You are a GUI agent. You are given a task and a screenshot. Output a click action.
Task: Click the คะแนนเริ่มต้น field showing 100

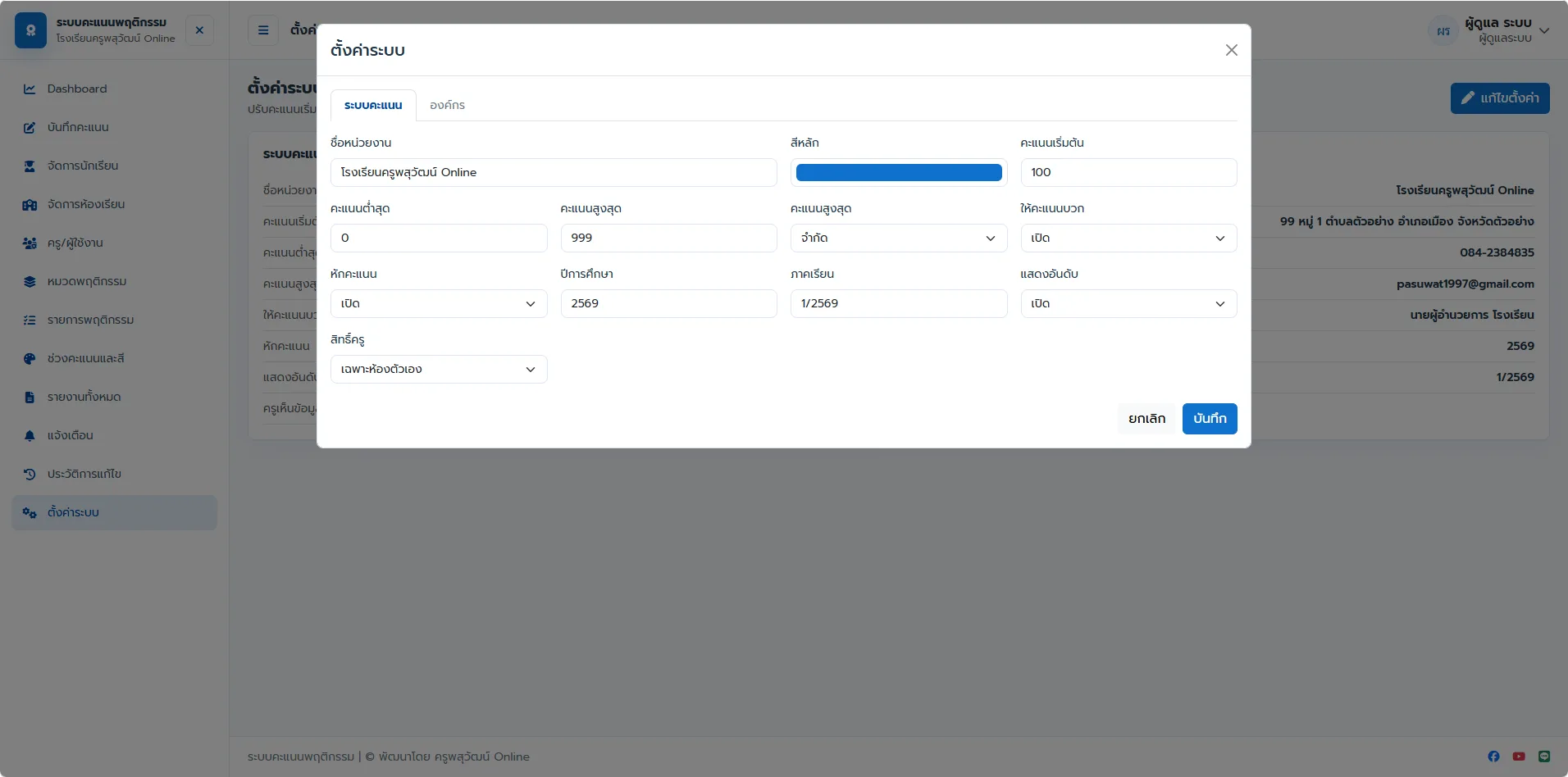point(1128,172)
